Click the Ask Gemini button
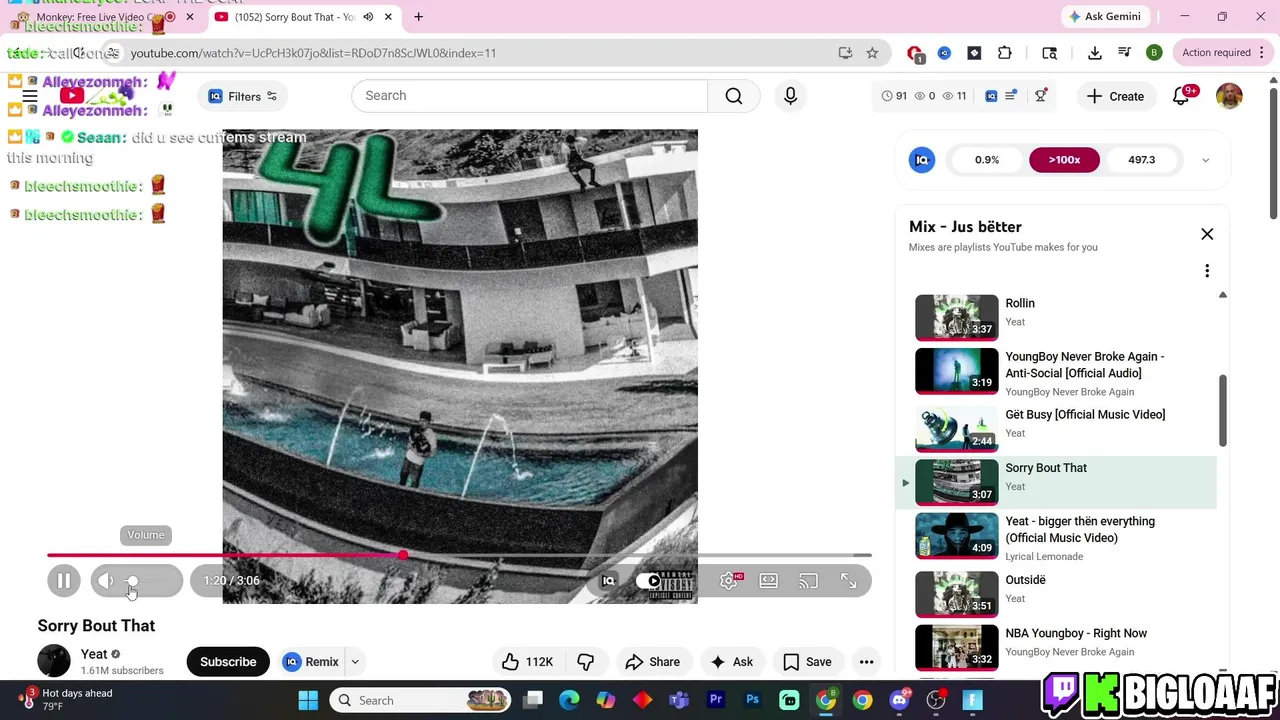This screenshot has height=720, width=1280. 1105,17
